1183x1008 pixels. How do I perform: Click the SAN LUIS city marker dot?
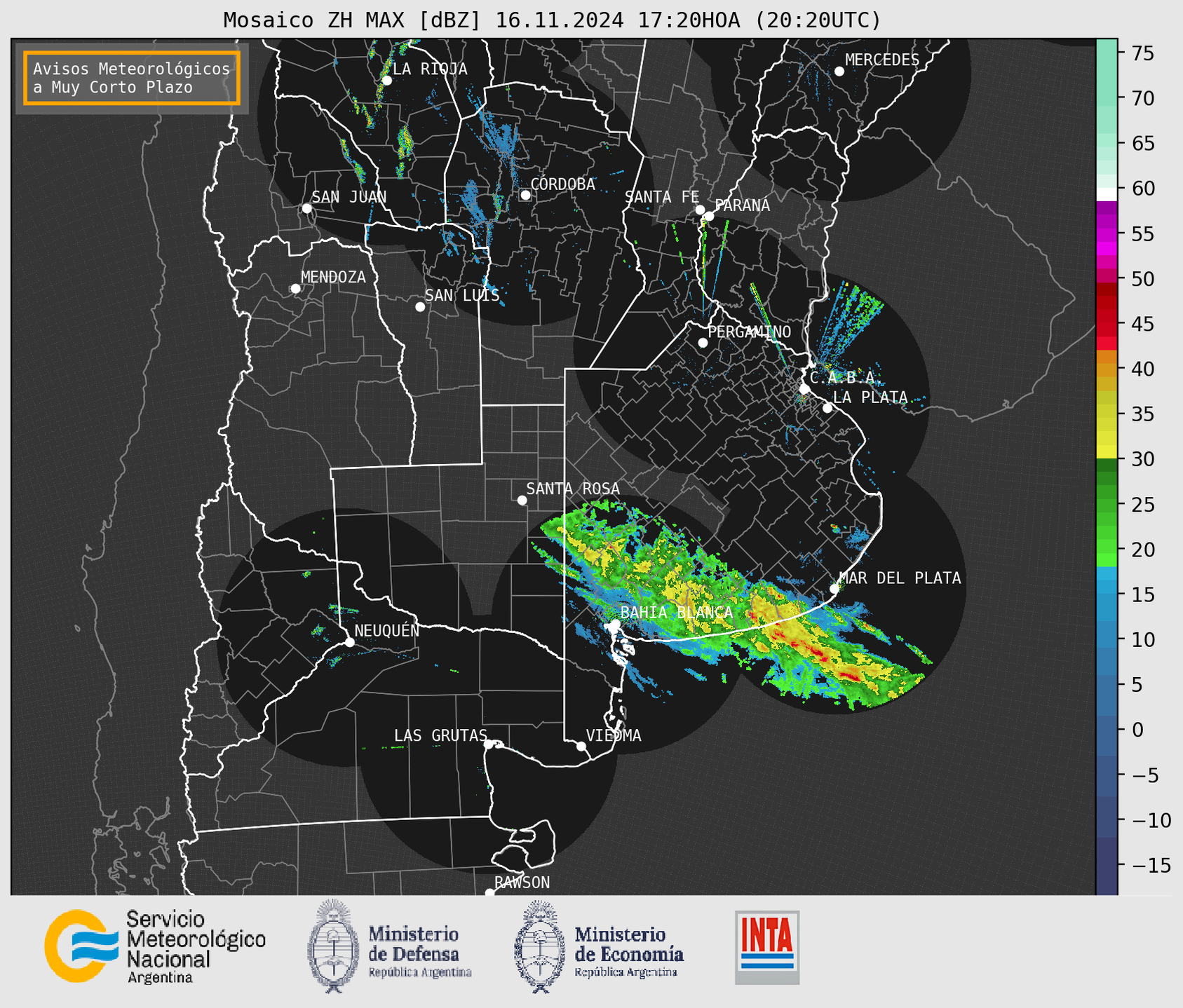pyautogui.click(x=420, y=307)
